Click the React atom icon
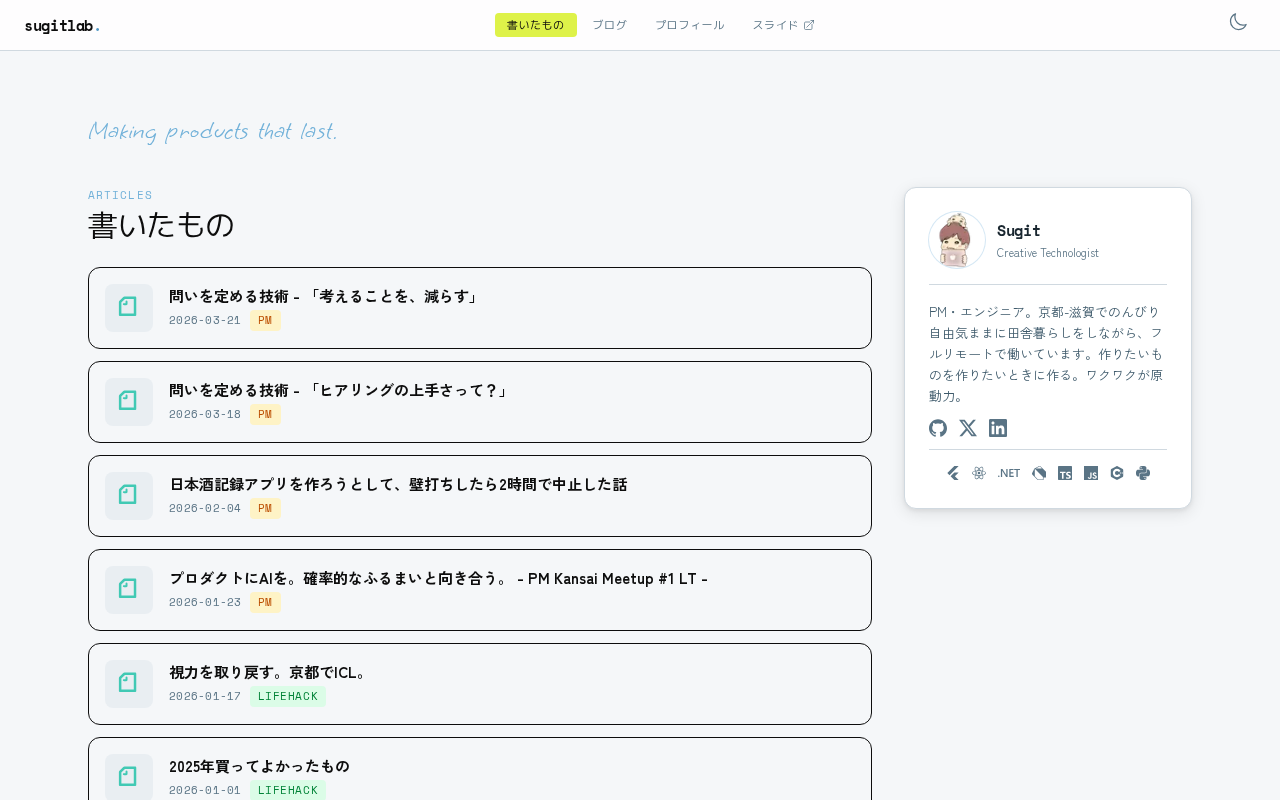The height and width of the screenshot is (800, 1280). pos(979,473)
